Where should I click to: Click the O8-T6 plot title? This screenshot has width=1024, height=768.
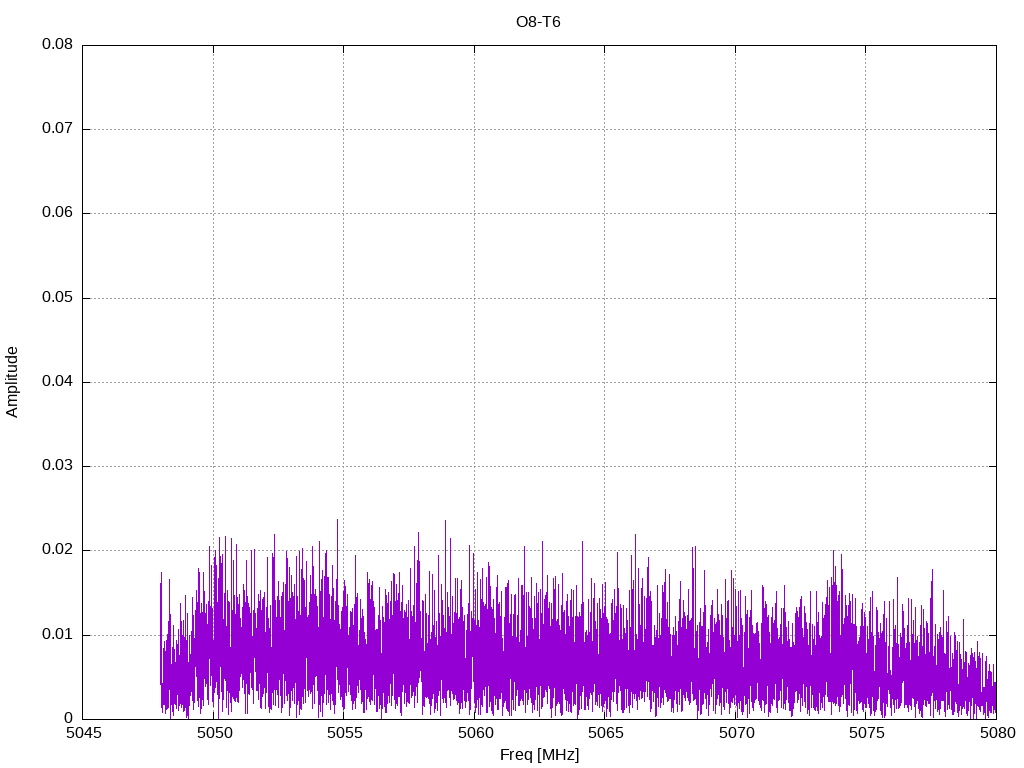538,22
